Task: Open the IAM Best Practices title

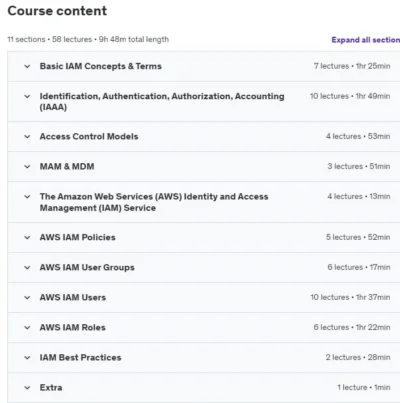Action: pyautogui.click(x=80, y=358)
